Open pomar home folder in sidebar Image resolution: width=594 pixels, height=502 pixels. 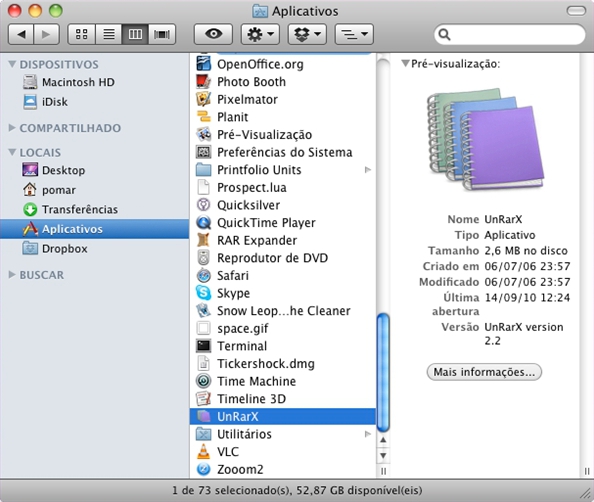pos(49,190)
